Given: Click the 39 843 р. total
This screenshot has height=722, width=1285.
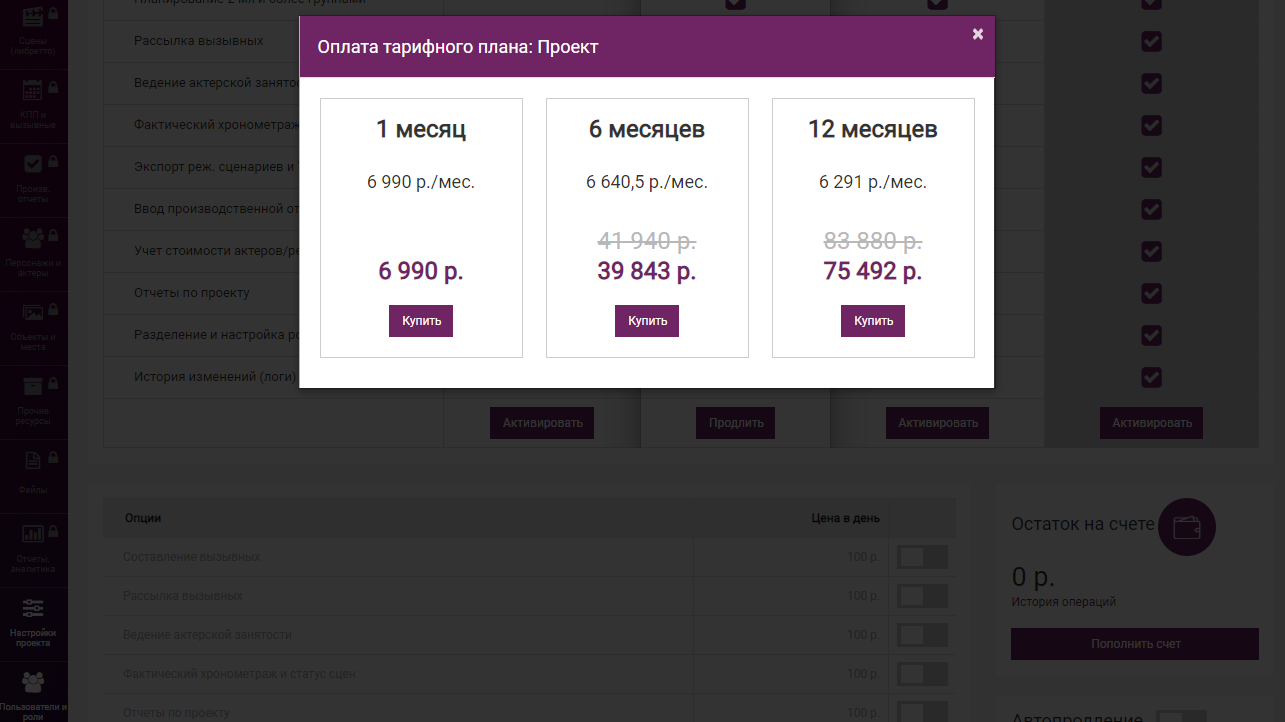Looking at the screenshot, I should (647, 271).
